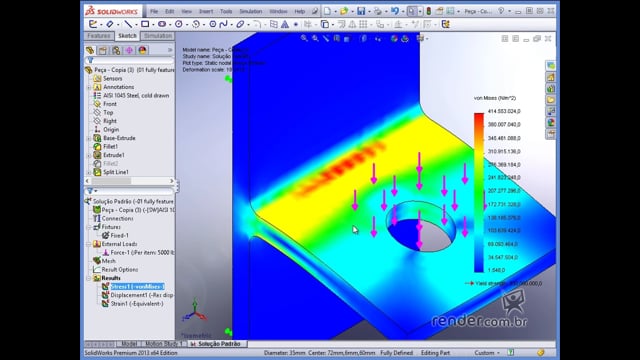Image resolution: width=640 pixels, height=360 pixels.
Task: Click Zoom to Fit in the view toolbar
Action: pos(304,38)
